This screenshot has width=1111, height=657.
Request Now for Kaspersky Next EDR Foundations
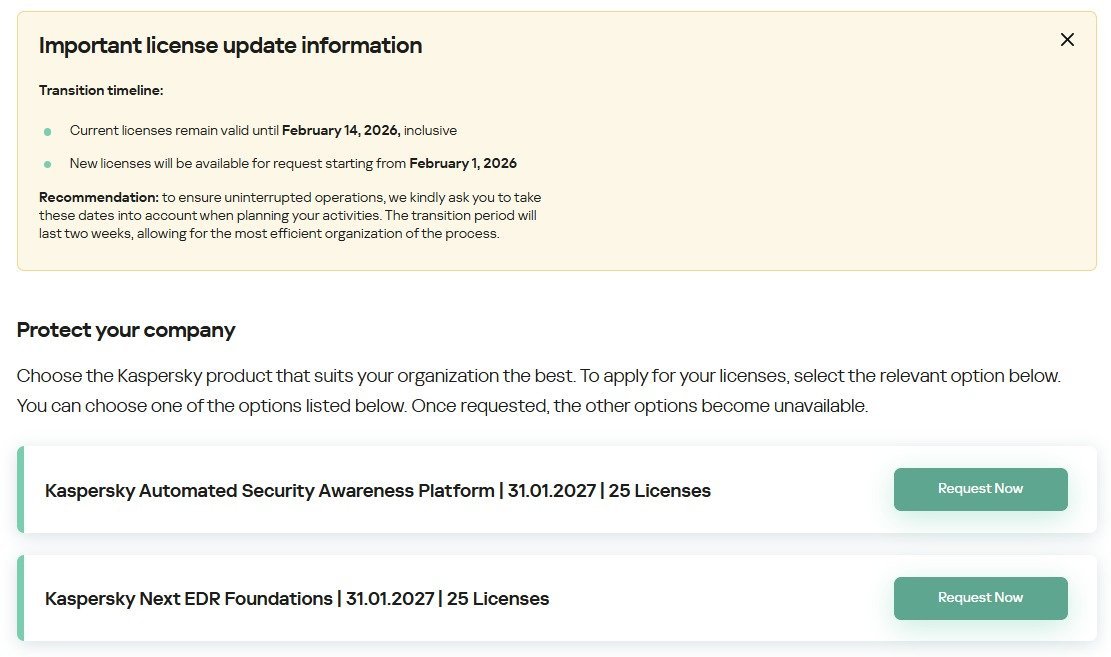980,598
